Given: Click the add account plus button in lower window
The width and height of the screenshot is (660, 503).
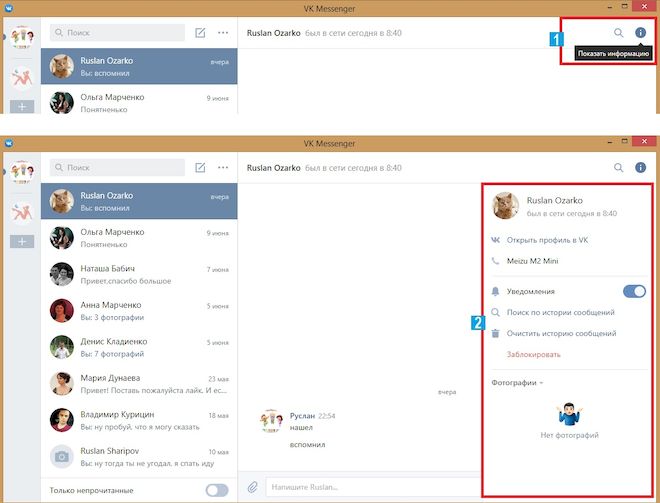Looking at the screenshot, I should pos(22,242).
